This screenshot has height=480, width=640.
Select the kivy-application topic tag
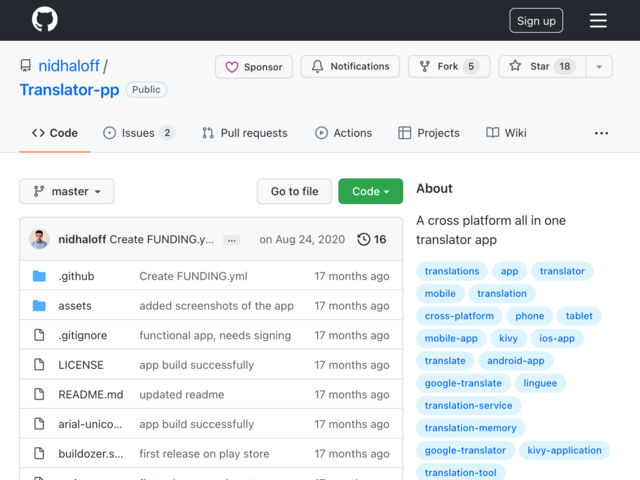click(564, 450)
